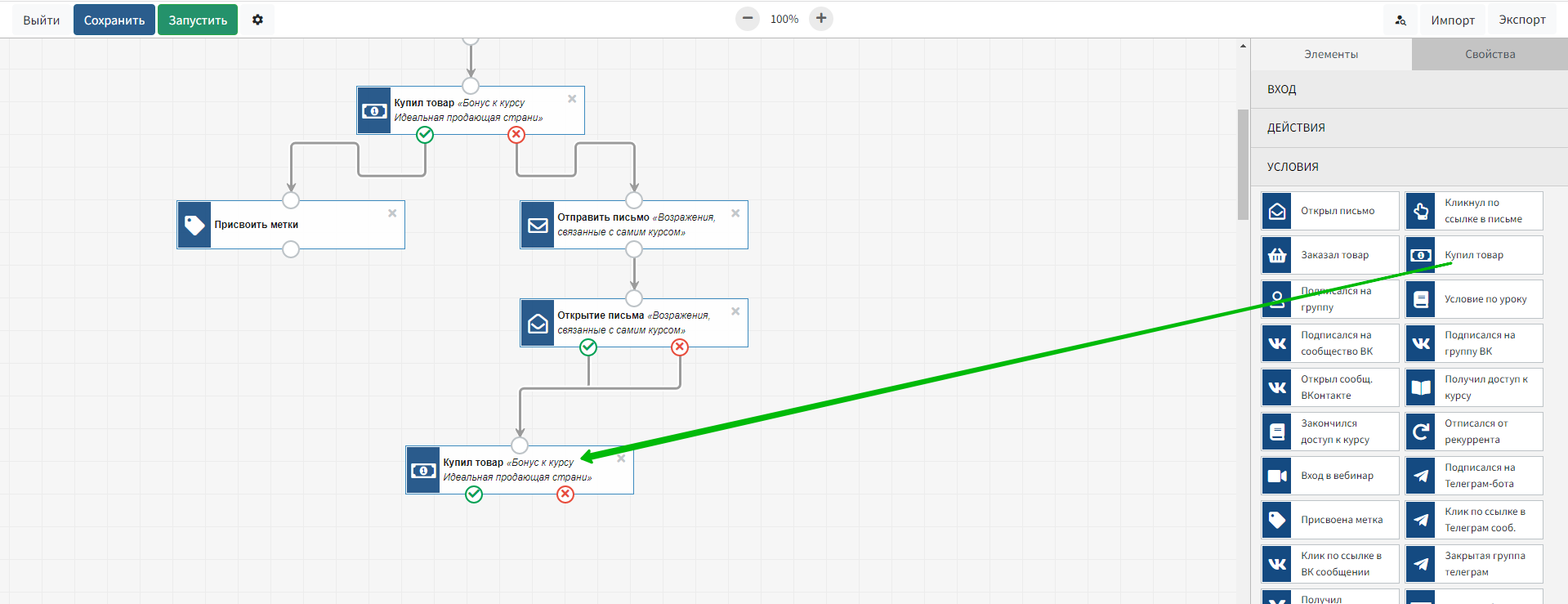Click the user search icon near Импорт
1568x604 pixels.
1400,20
